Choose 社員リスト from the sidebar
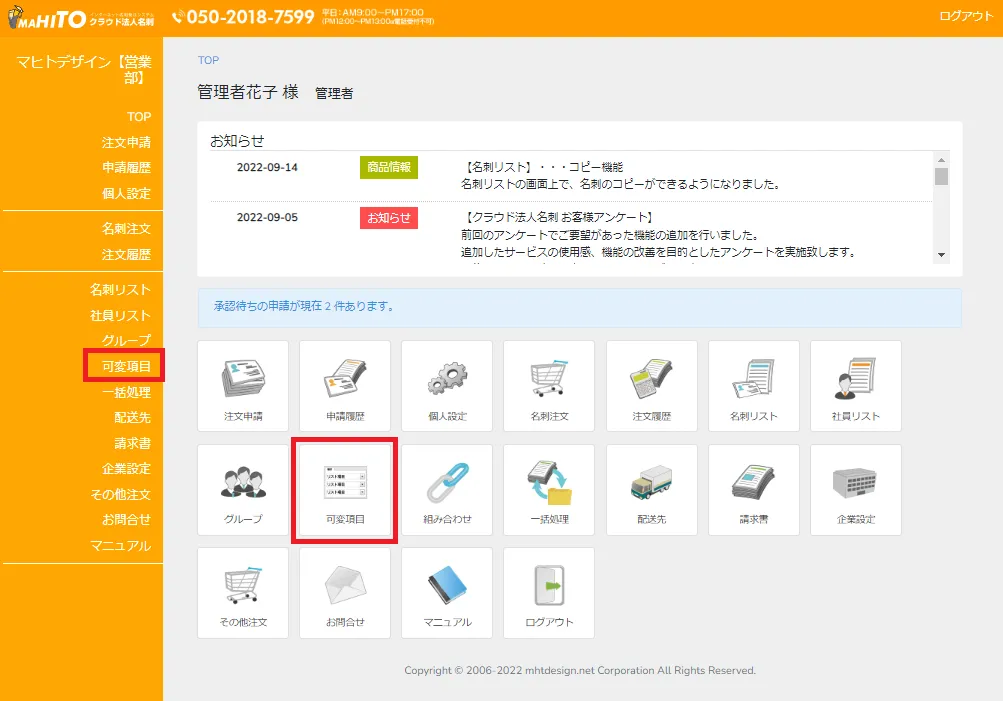The width and height of the screenshot is (1003, 701). tap(120, 316)
